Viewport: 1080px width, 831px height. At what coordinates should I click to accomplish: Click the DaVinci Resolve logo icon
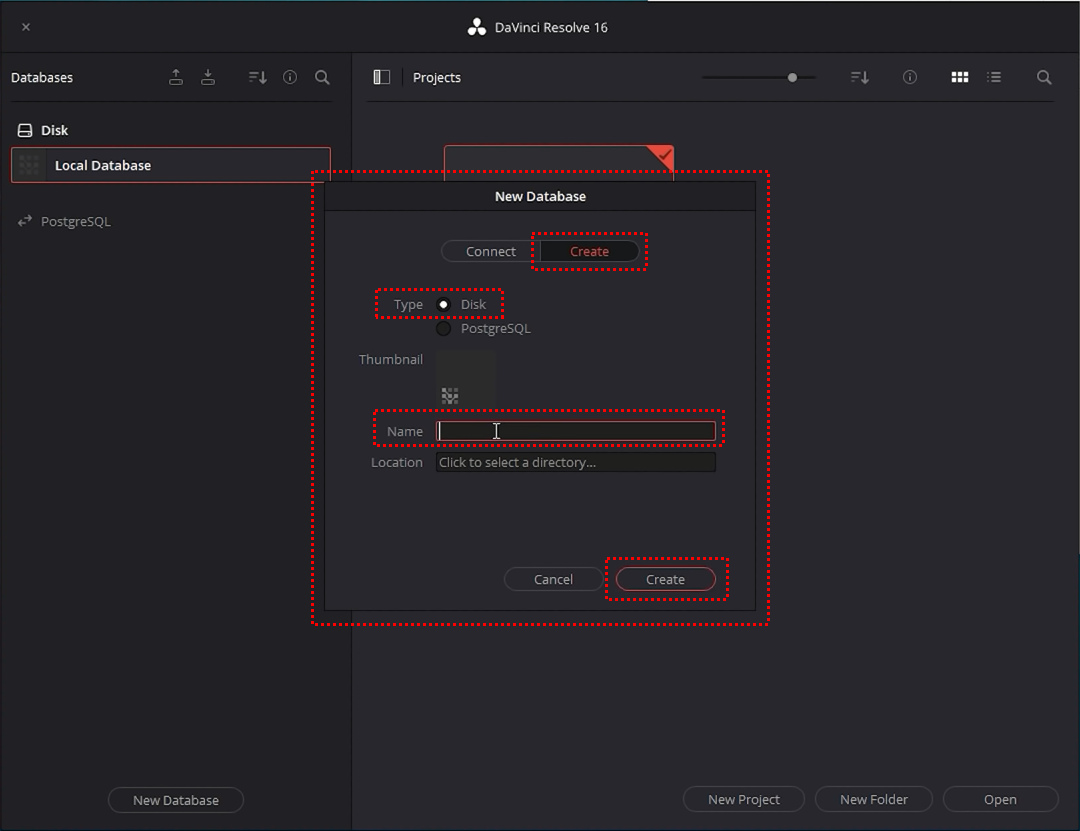click(x=477, y=28)
